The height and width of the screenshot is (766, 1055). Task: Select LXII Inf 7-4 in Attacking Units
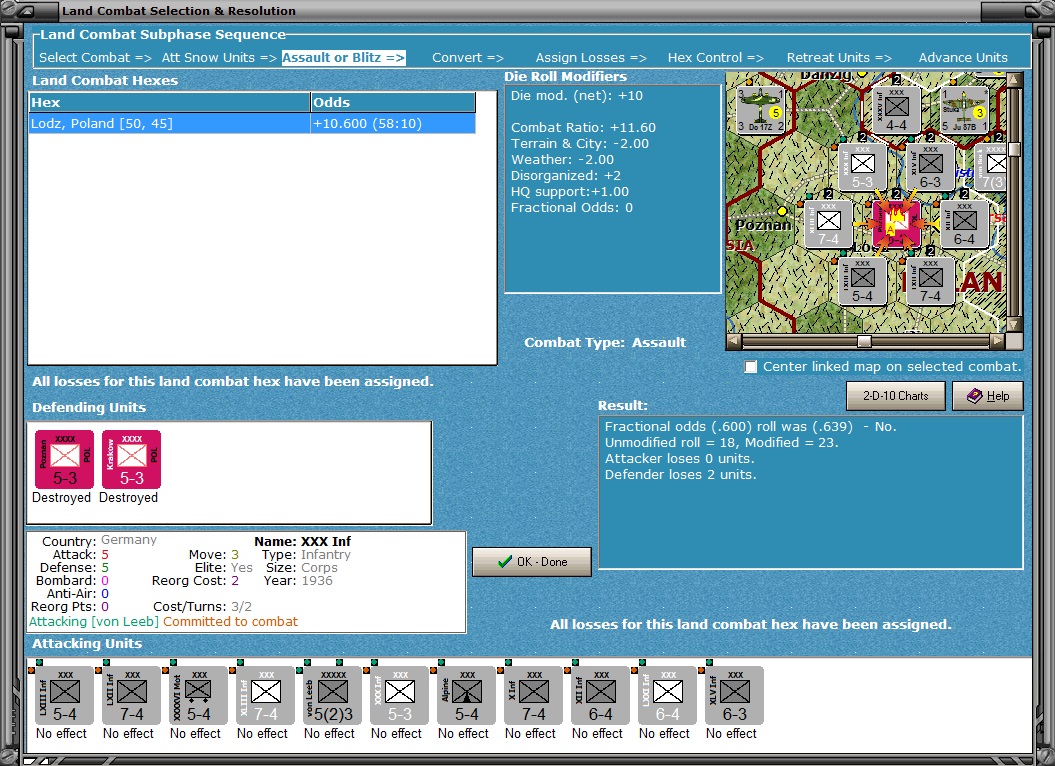[x=131, y=695]
